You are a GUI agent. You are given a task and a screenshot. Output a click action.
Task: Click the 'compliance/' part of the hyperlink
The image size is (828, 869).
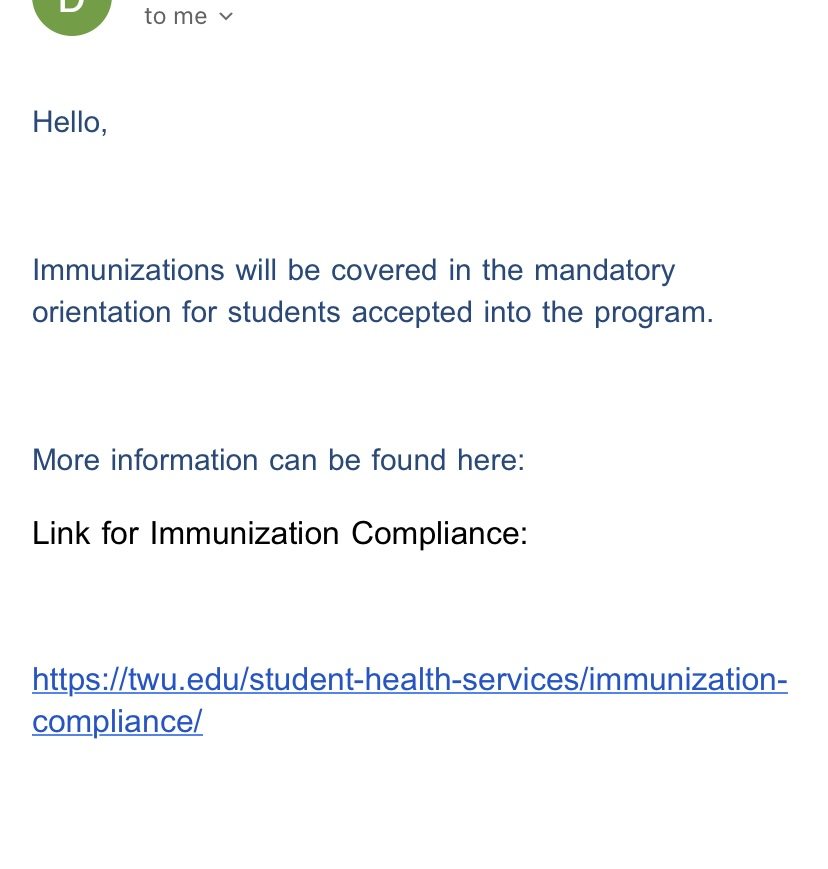pyautogui.click(x=117, y=722)
